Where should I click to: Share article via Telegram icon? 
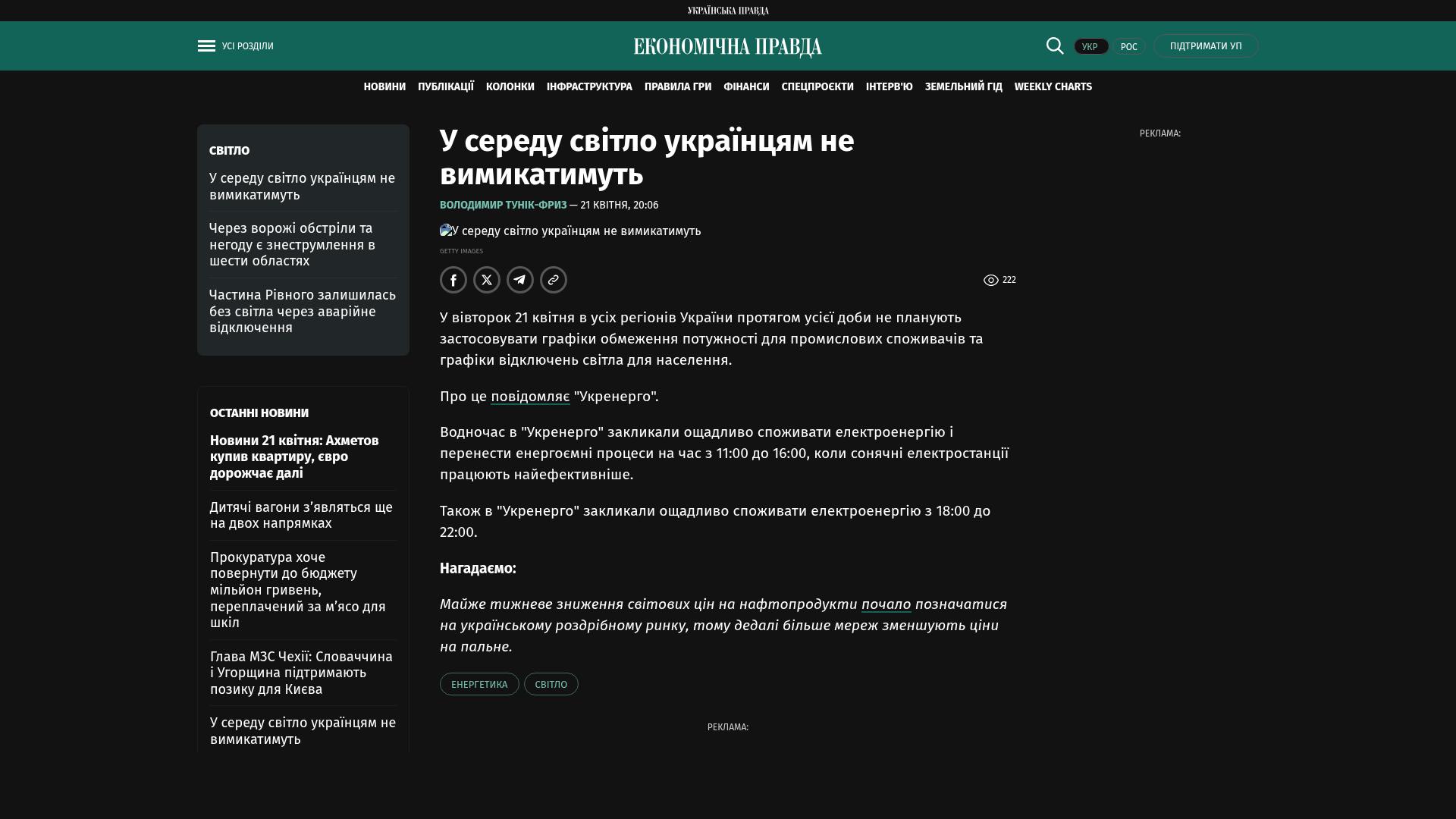pyautogui.click(x=520, y=280)
